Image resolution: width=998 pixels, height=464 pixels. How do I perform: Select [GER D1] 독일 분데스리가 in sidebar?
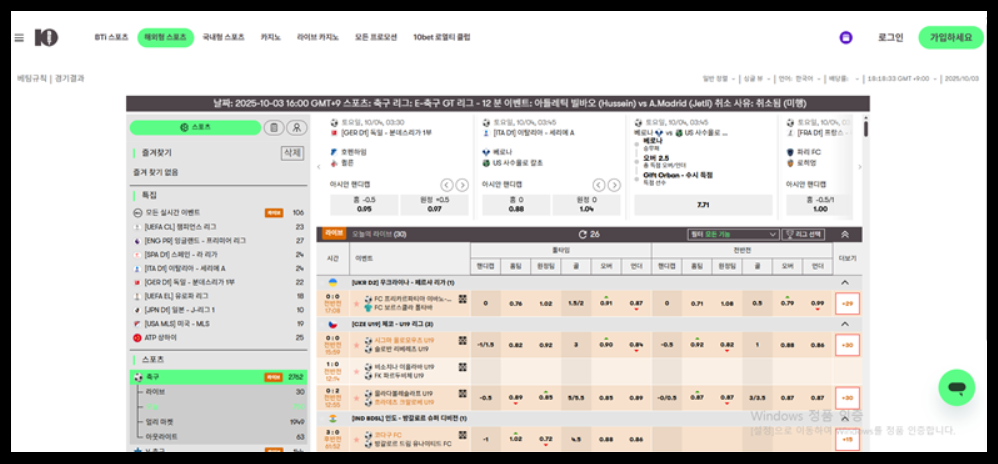[218, 282]
